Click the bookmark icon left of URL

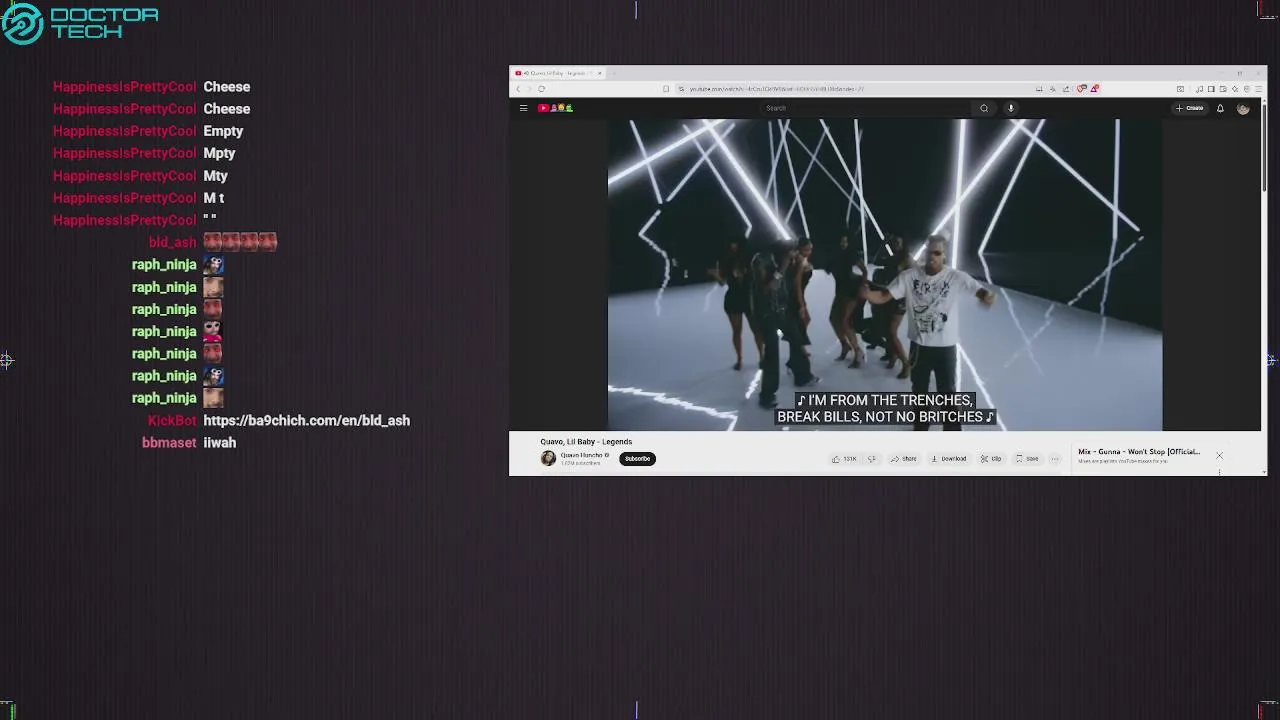pyautogui.click(x=666, y=89)
